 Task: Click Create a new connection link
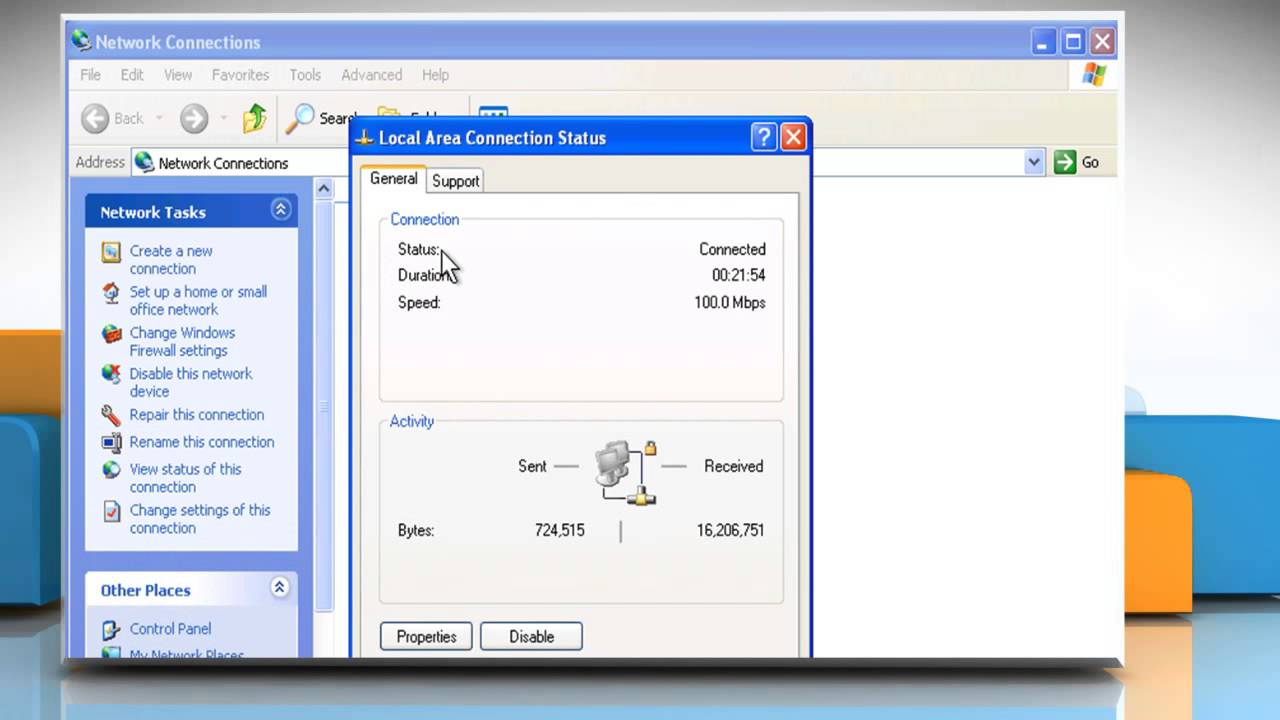[171, 260]
